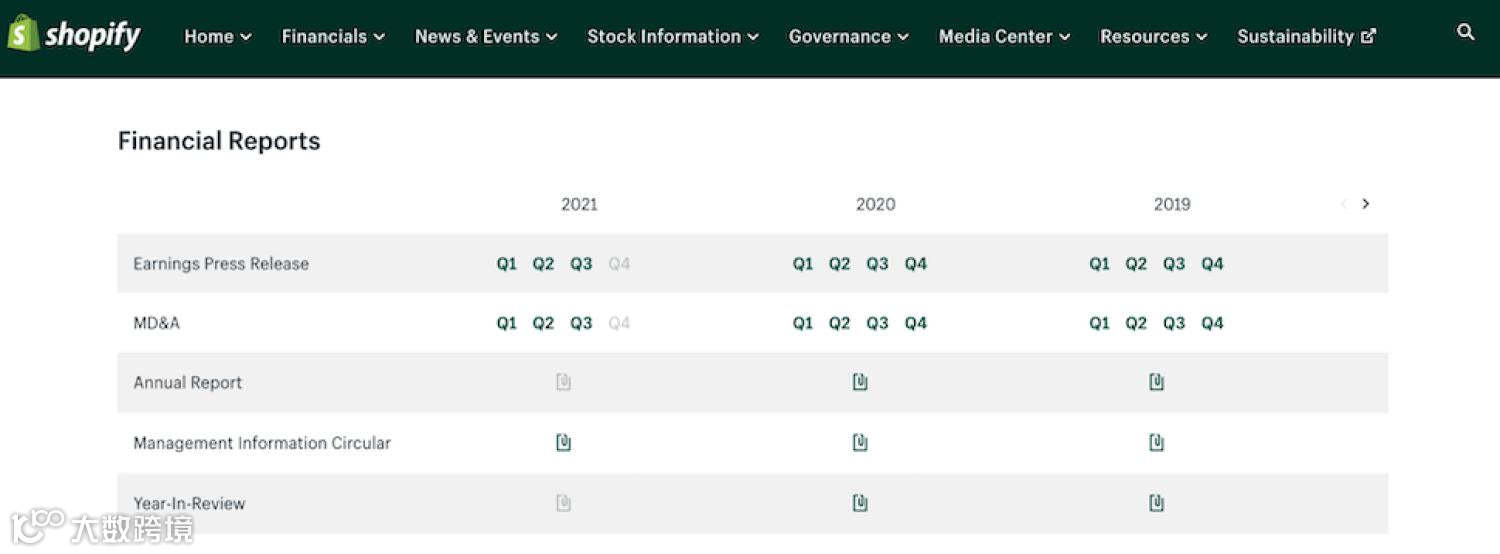Click the 2019 column header
Screen dimensions: 1500x554
pyautogui.click(x=1172, y=204)
